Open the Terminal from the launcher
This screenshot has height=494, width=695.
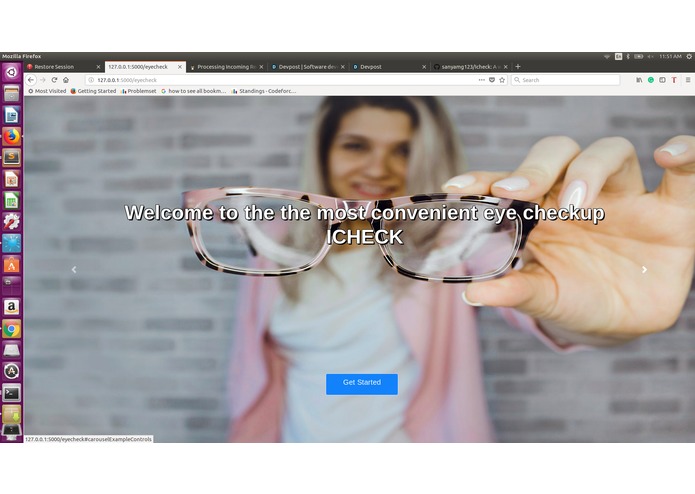(x=11, y=393)
